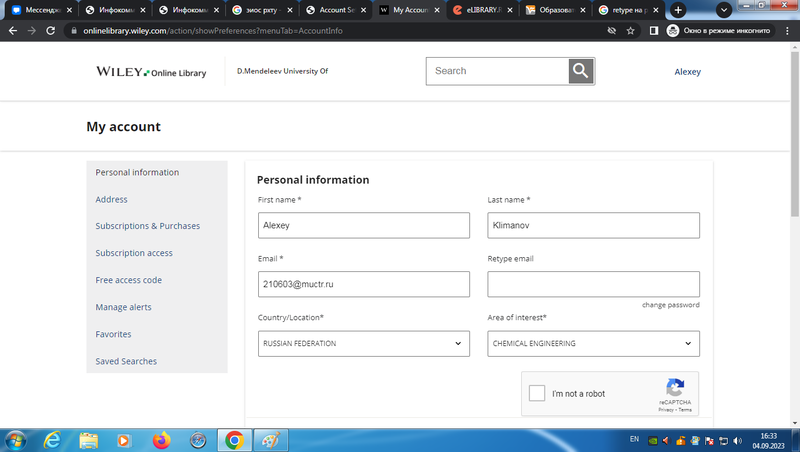Open the Area of interest dropdown
The width and height of the screenshot is (800, 452).
[593, 343]
